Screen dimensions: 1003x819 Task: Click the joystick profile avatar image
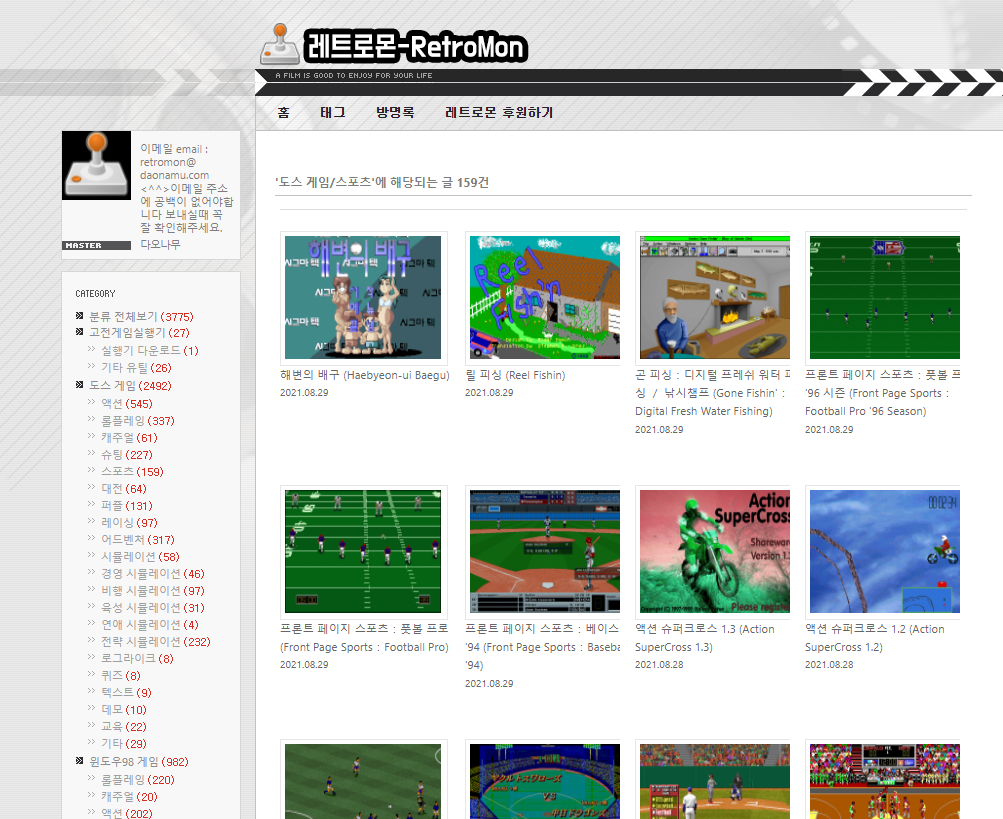click(x=97, y=165)
